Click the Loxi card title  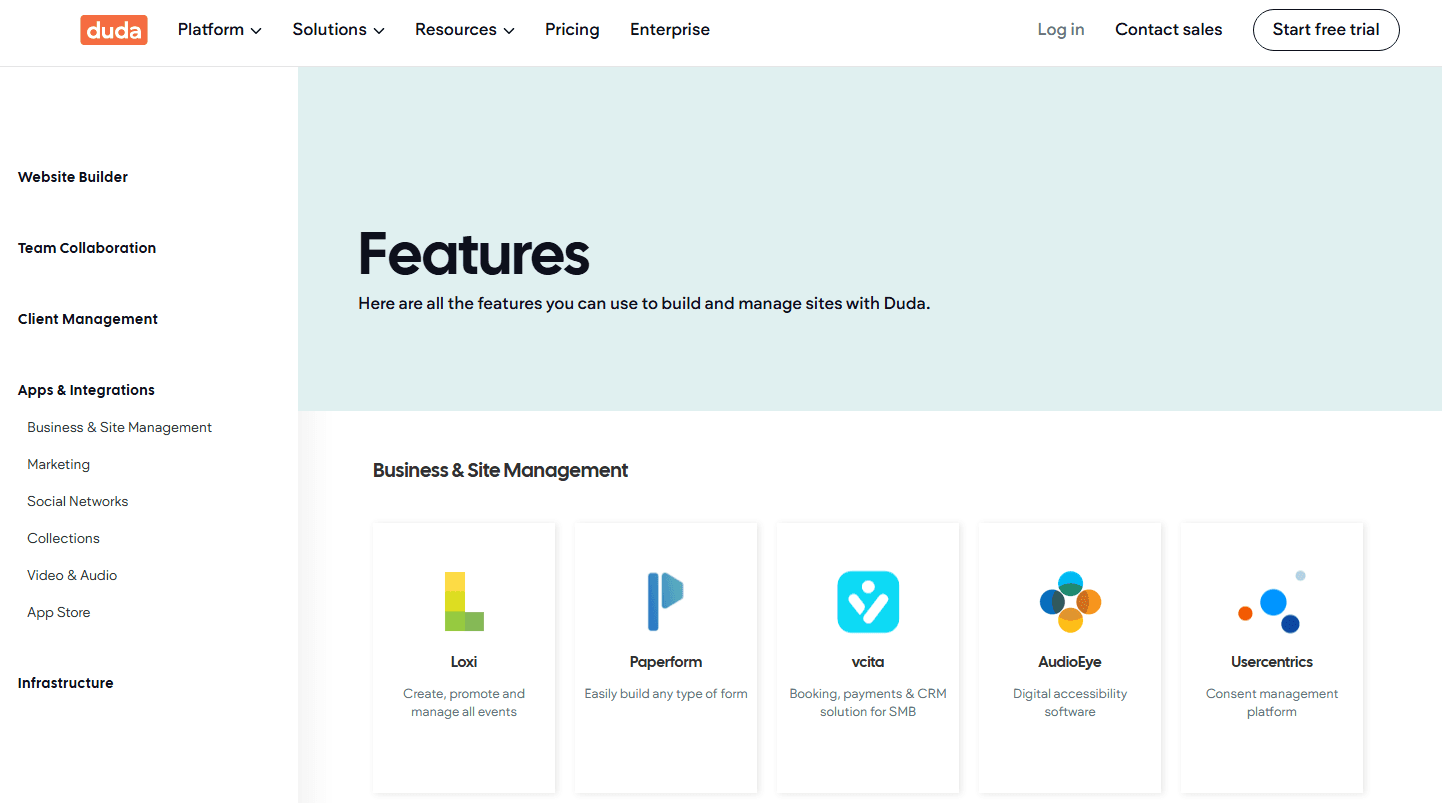(464, 662)
